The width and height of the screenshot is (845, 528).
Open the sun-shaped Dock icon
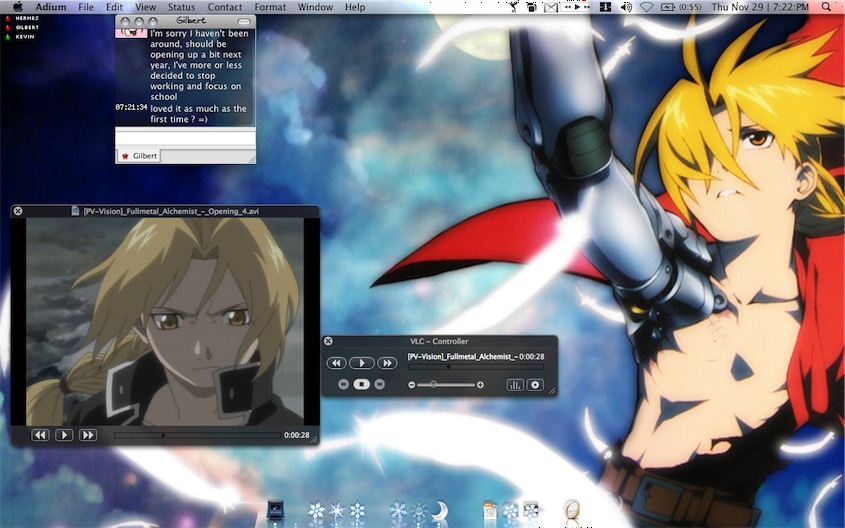point(419,511)
